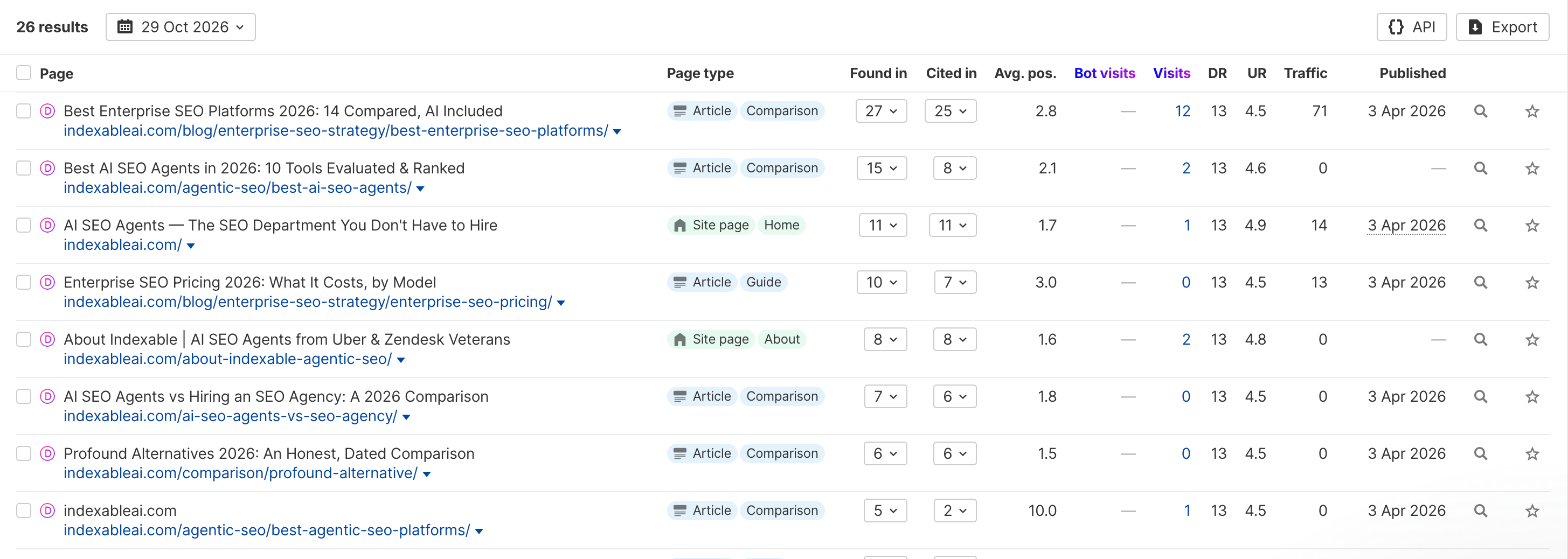Check the Enterprise SEO Pricing row

click(x=24, y=282)
